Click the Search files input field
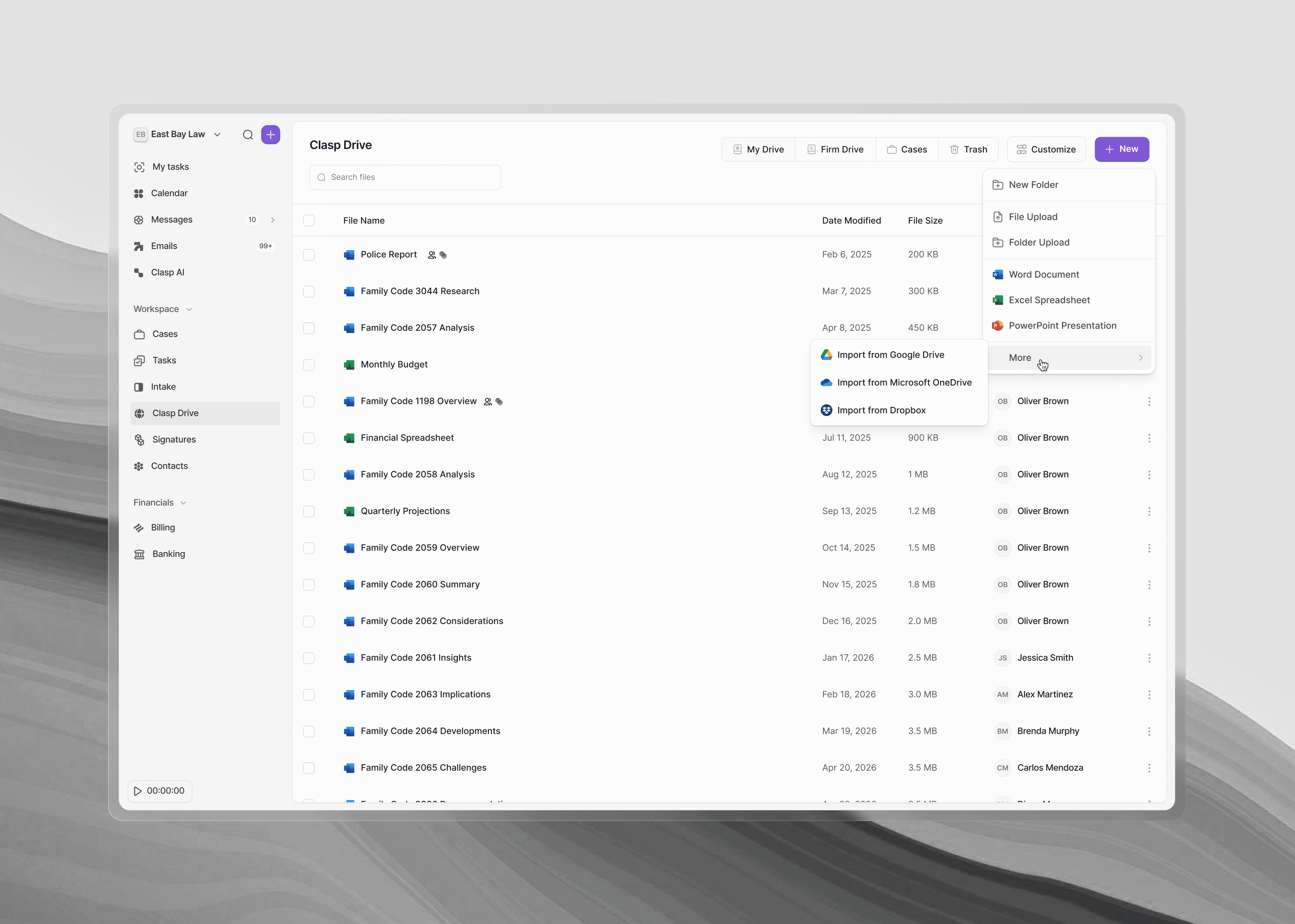Screen dimensions: 1295x924 pyautogui.click(x=405, y=178)
